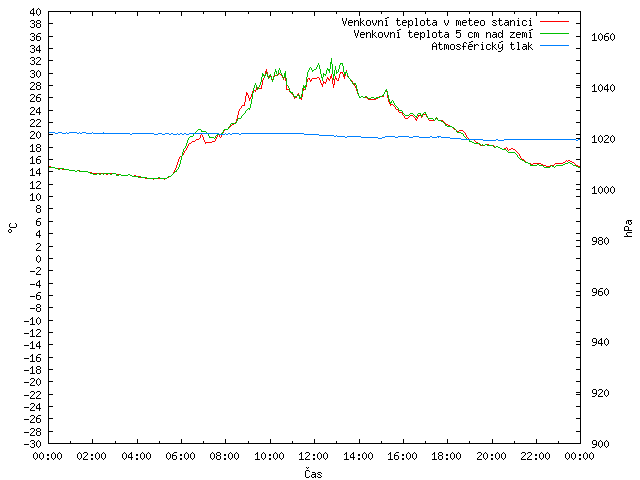640x480 pixels.
Task: Click the x-axis tick label 20:00
Action: (x=491, y=456)
